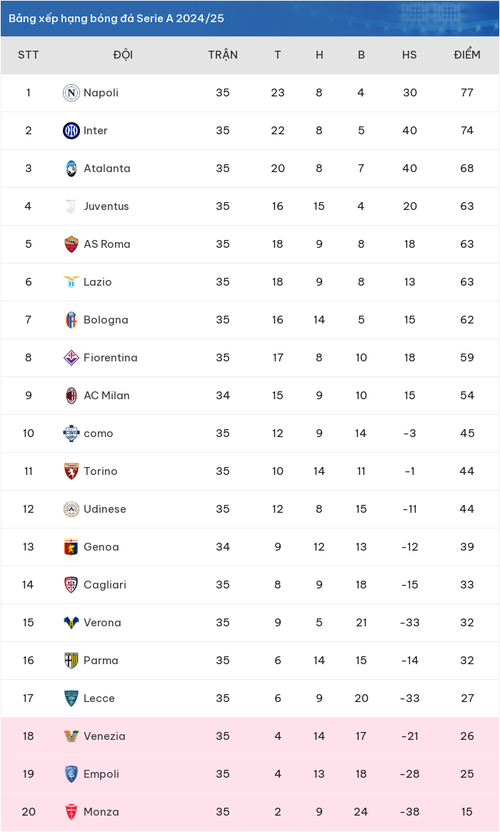500x832 pixels.
Task: Open the Lazio eagle logo
Action: point(71,282)
